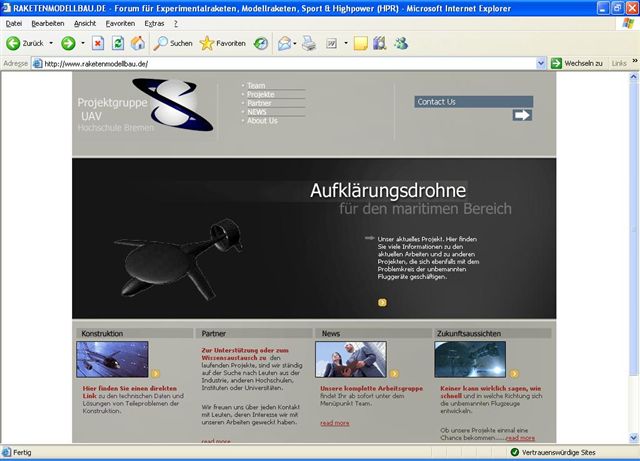Click read more under News section

pyautogui.click(x=334, y=423)
